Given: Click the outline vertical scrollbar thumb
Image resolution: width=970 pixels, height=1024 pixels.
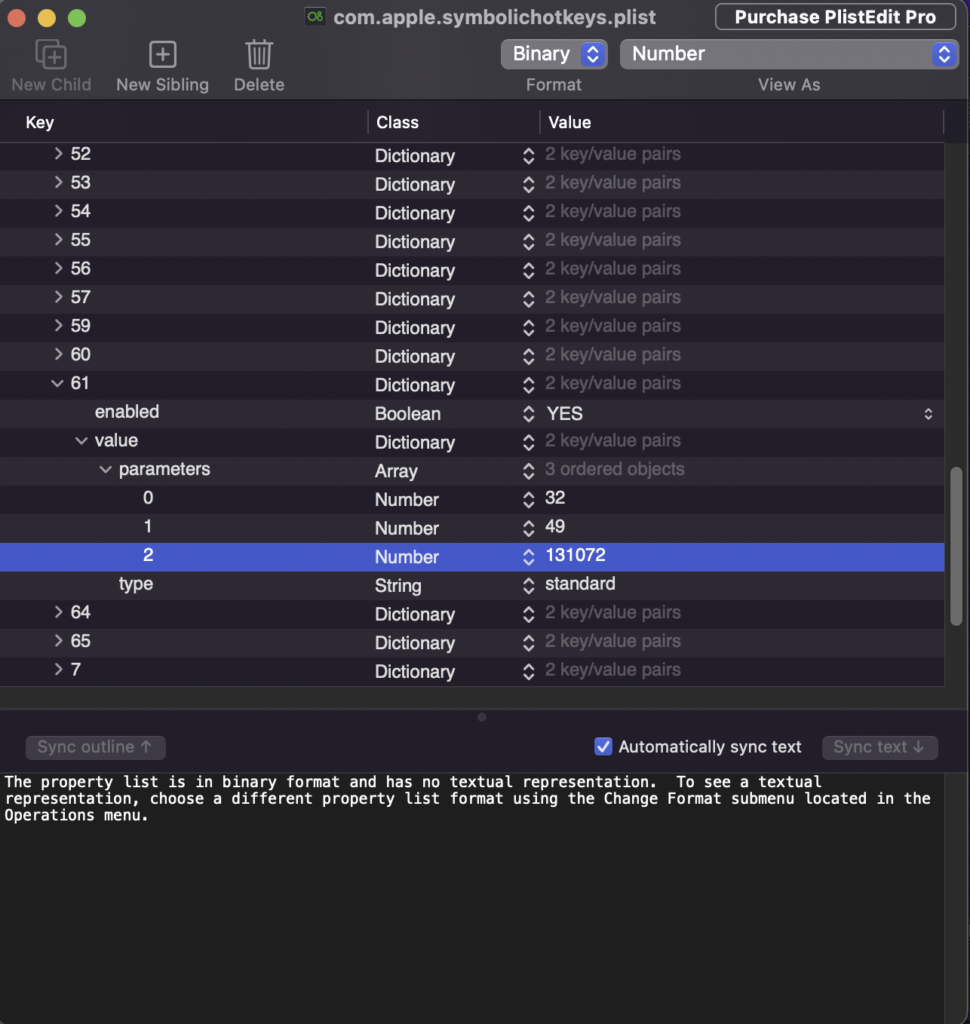Looking at the screenshot, I should coord(956,546).
